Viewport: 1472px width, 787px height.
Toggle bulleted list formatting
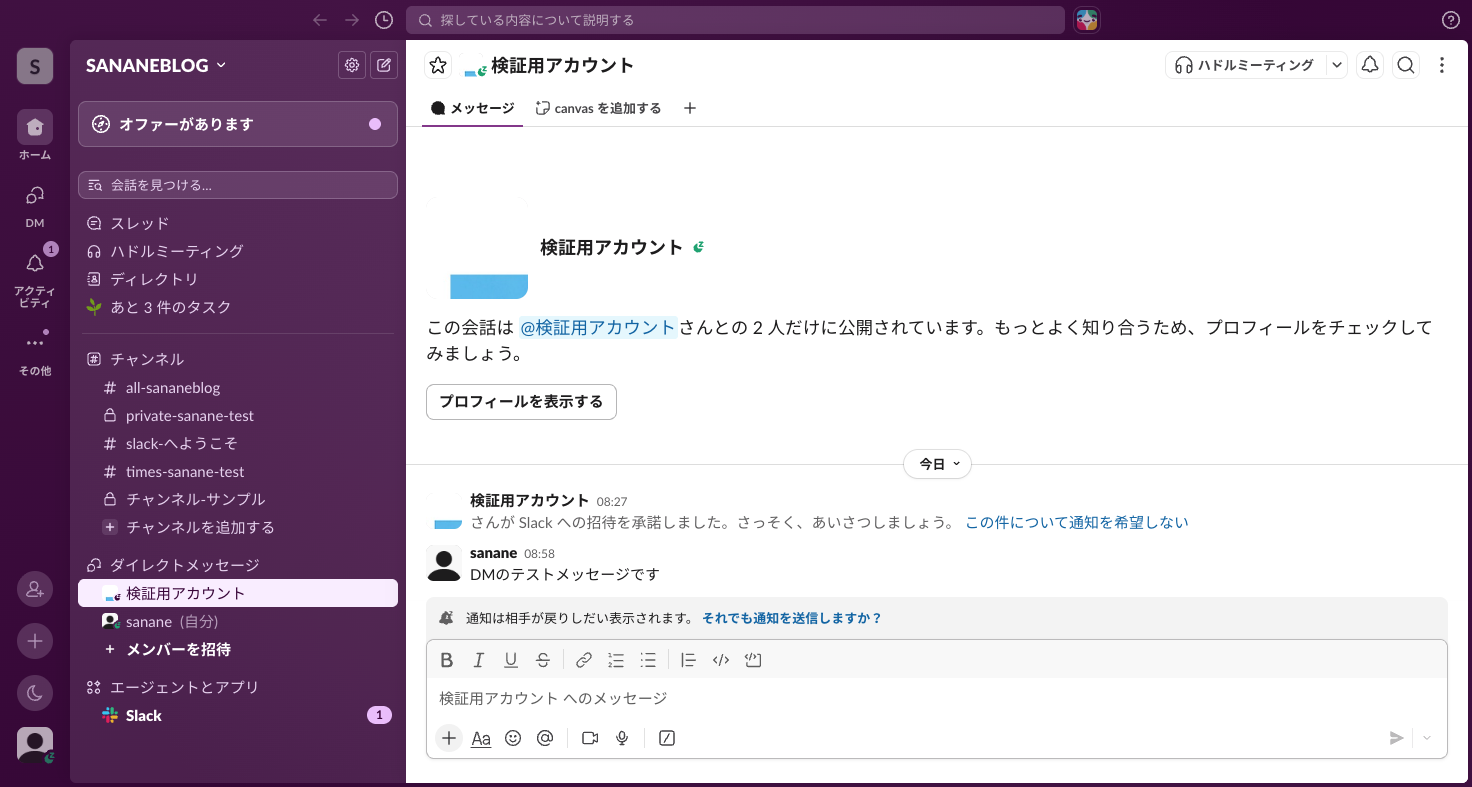tap(648, 660)
